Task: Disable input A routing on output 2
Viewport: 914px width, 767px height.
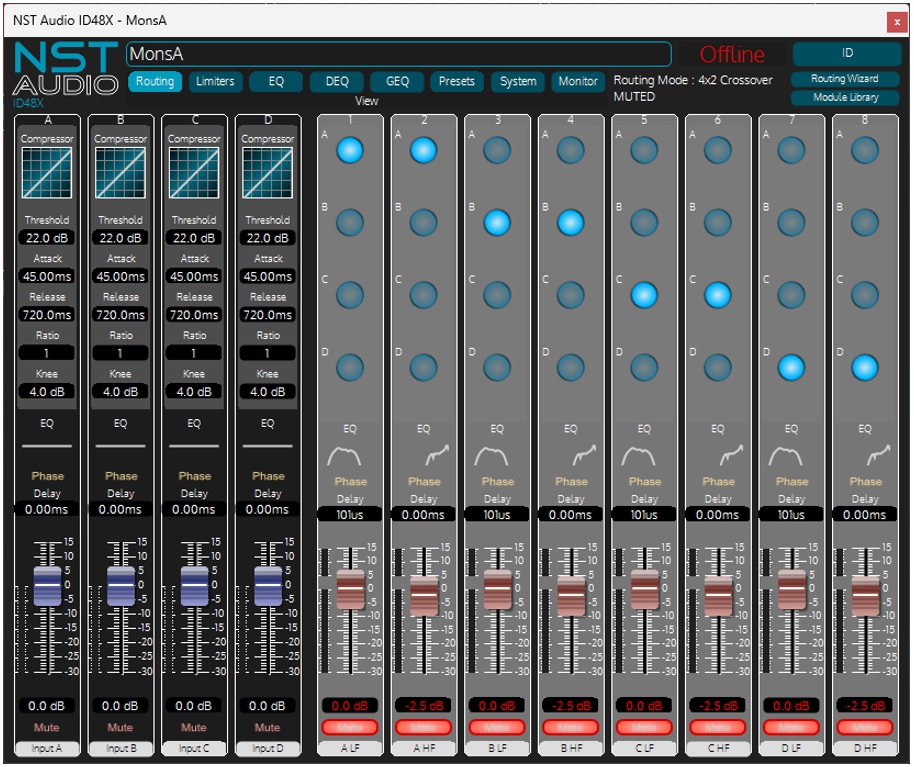Action: pyautogui.click(x=424, y=150)
